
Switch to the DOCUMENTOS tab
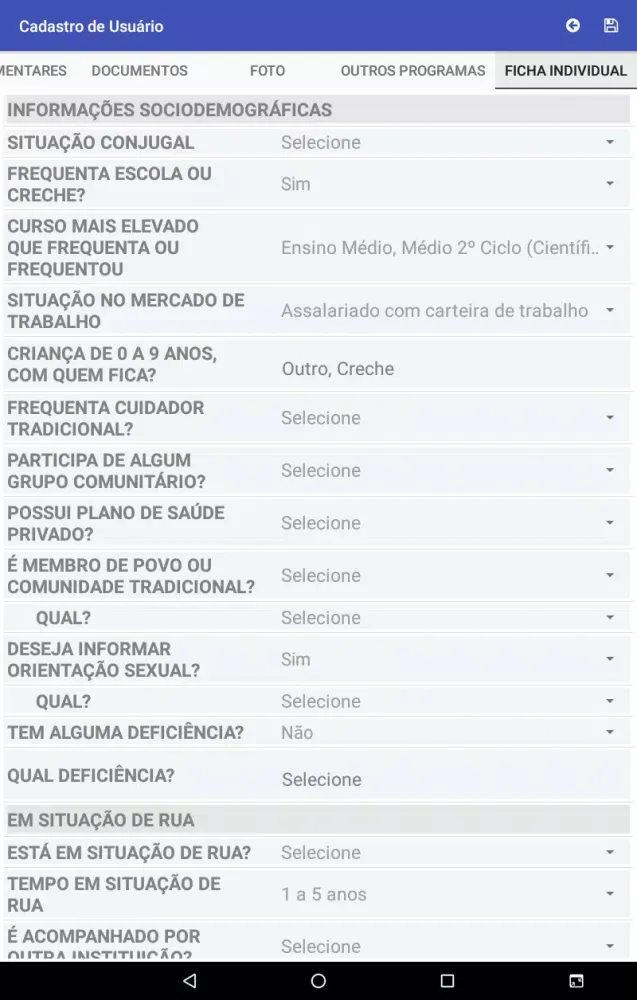[139, 70]
